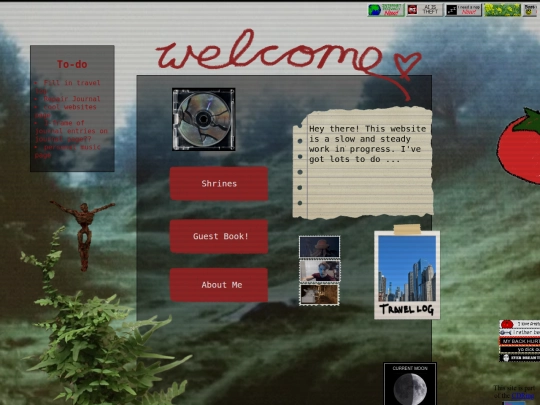Click the middle stamp thumbnail with the blue face
Viewport: 540px width, 405px height.
coord(319,271)
